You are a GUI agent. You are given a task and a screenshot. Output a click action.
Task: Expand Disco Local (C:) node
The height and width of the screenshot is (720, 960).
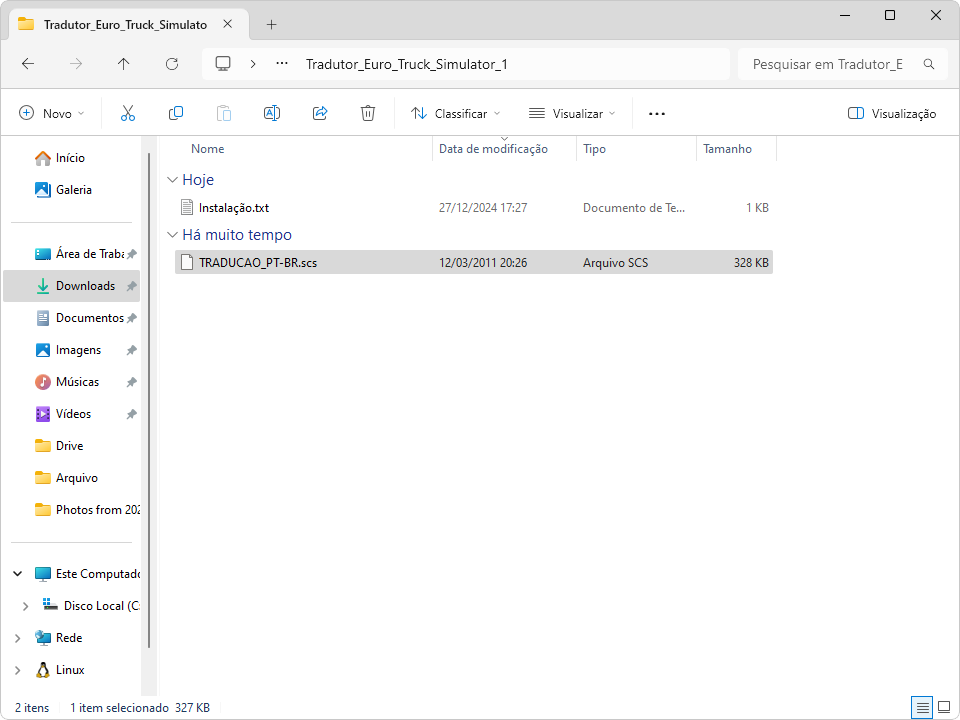tap(25, 606)
